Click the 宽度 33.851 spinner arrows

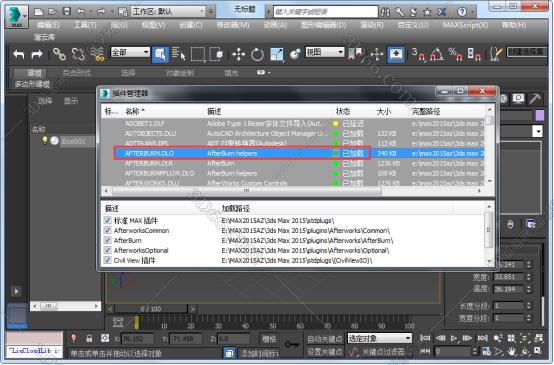click(x=529, y=277)
